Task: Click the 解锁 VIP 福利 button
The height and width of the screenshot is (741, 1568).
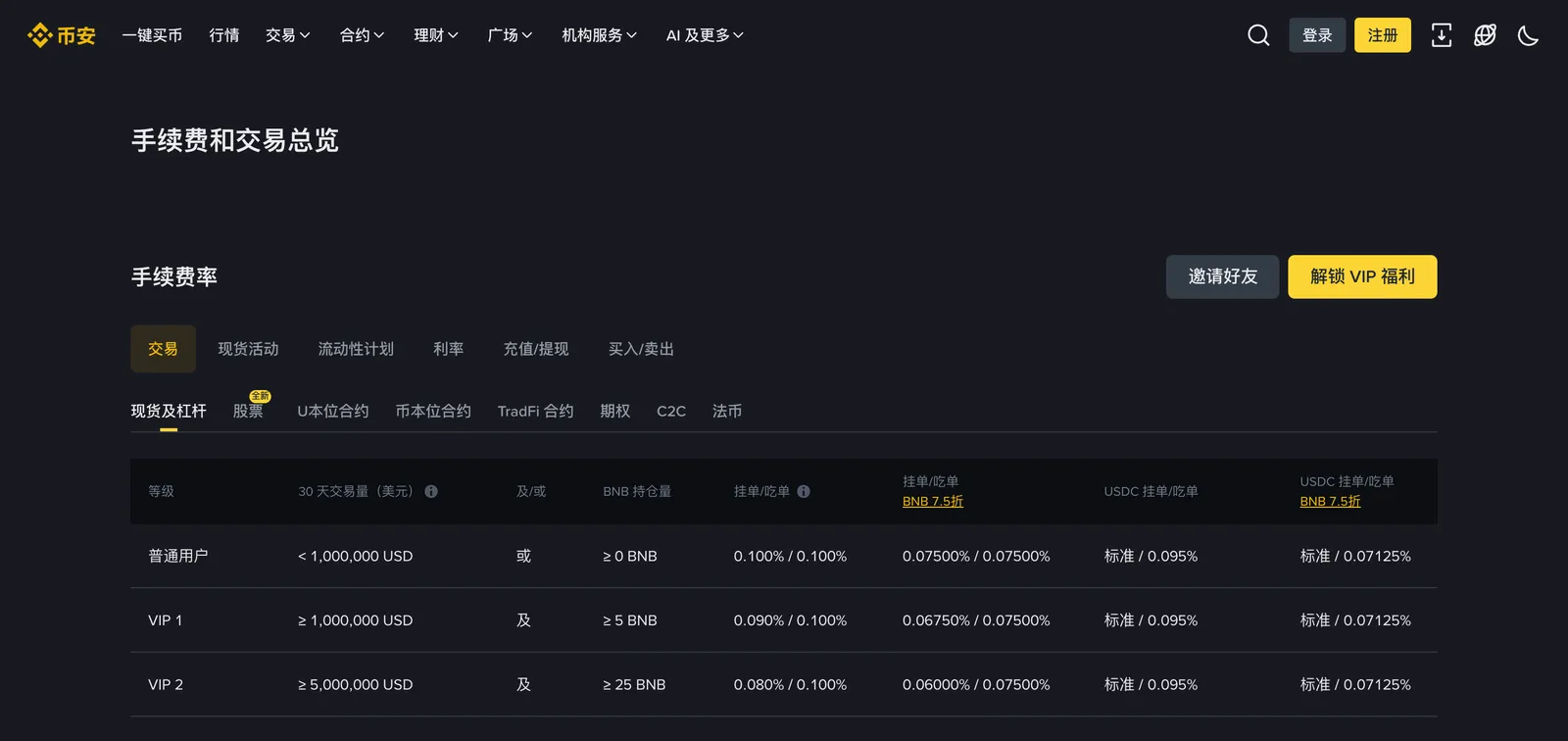Action: pyautogui.click(x=1362, y=276)
